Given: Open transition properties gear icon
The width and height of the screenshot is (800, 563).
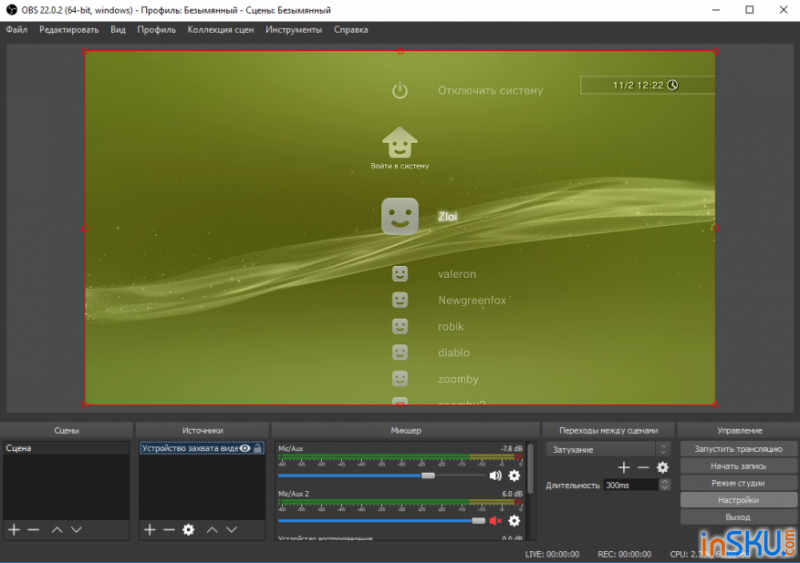Looking at the screenshot, I should (x=662, y=467).
